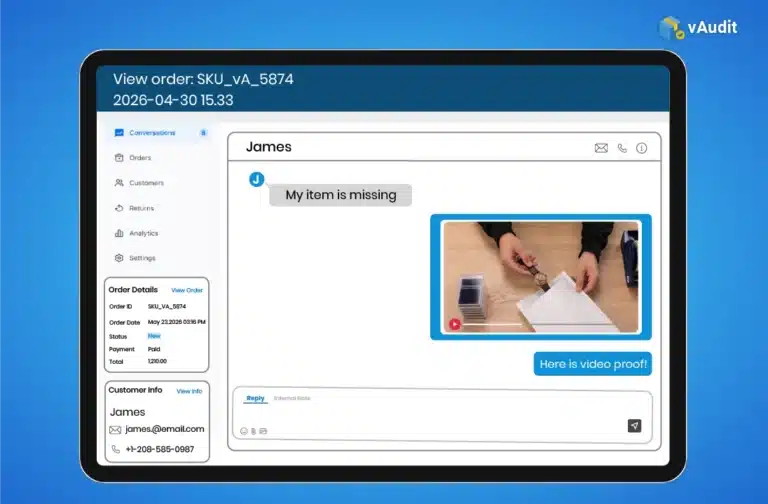Click the total 1,210.00 value
768x504 pixels.
coord(157,361)
